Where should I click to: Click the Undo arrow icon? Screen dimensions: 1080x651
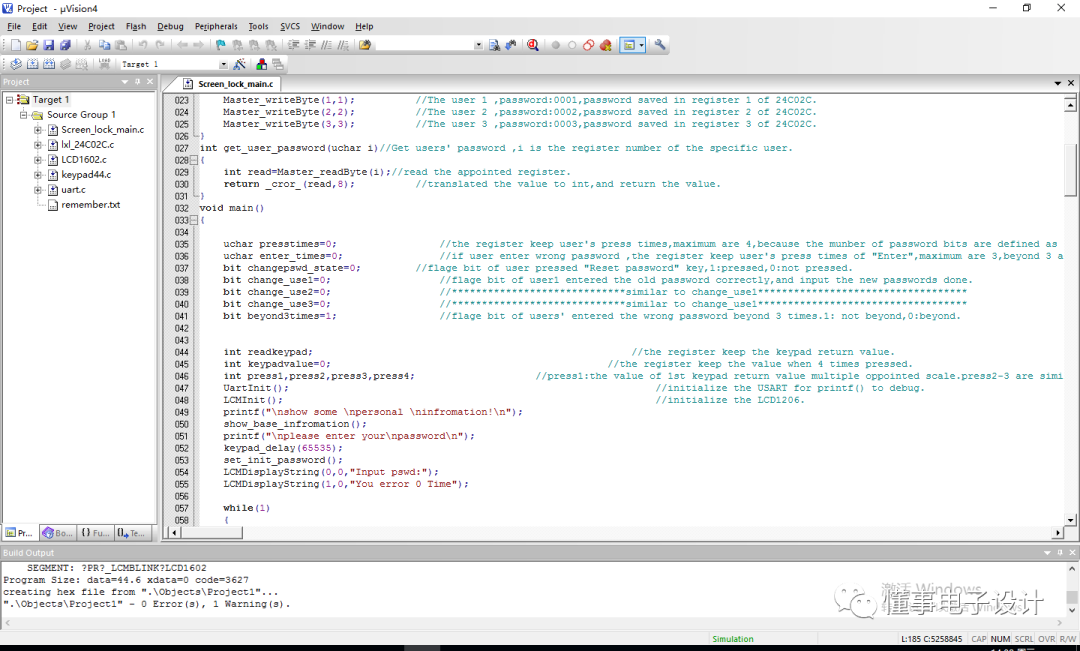[143, 45]
